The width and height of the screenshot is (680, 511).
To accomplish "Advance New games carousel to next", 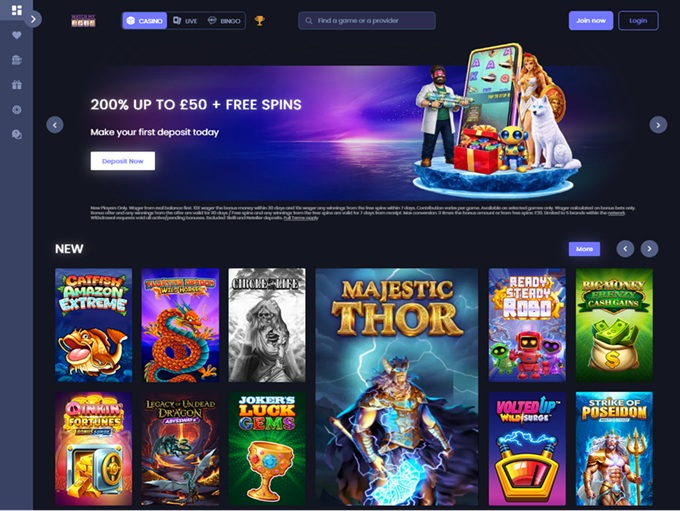I will [x=649, y=249].
